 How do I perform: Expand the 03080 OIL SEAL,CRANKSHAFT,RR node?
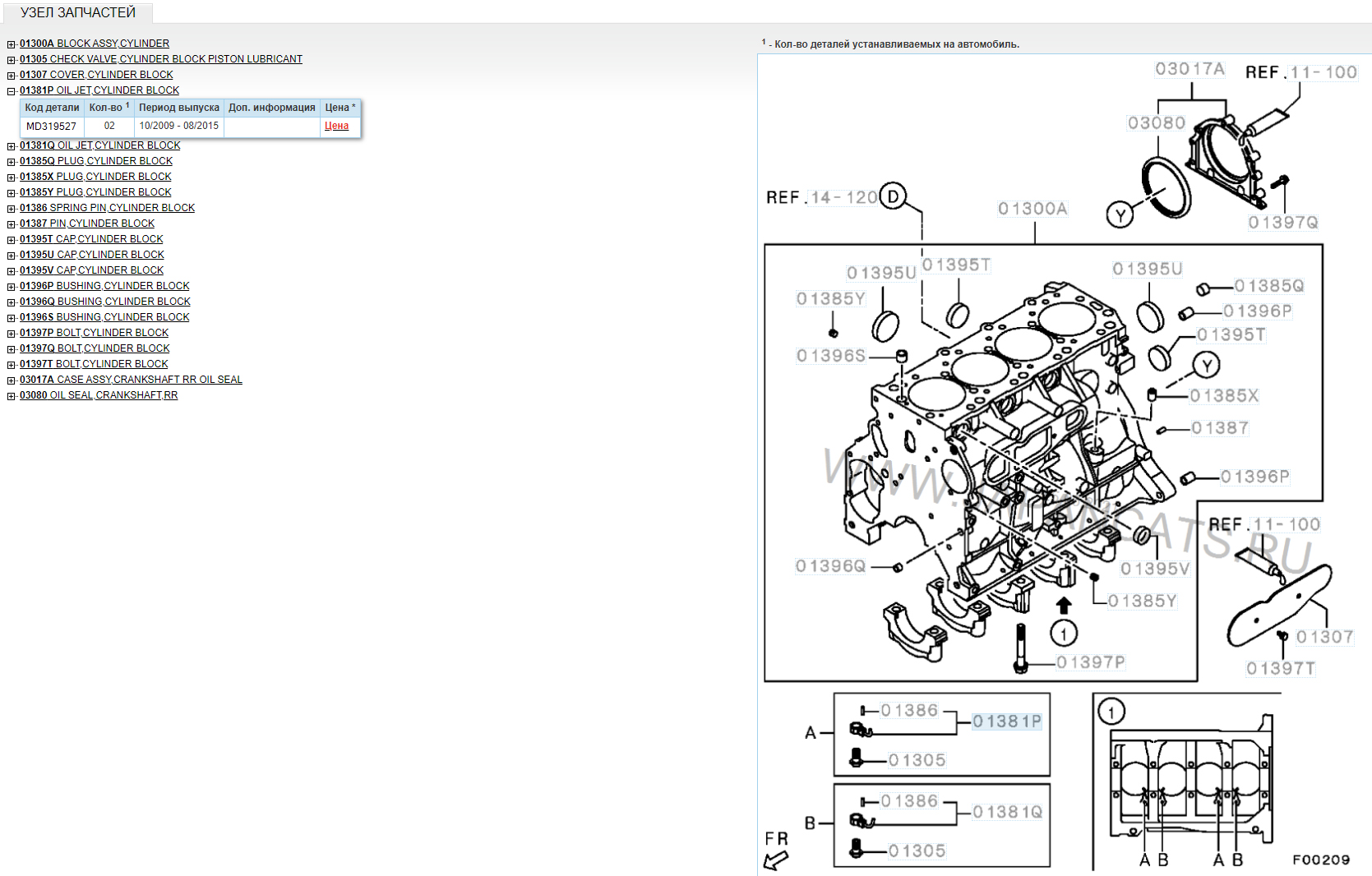point(12,396)
